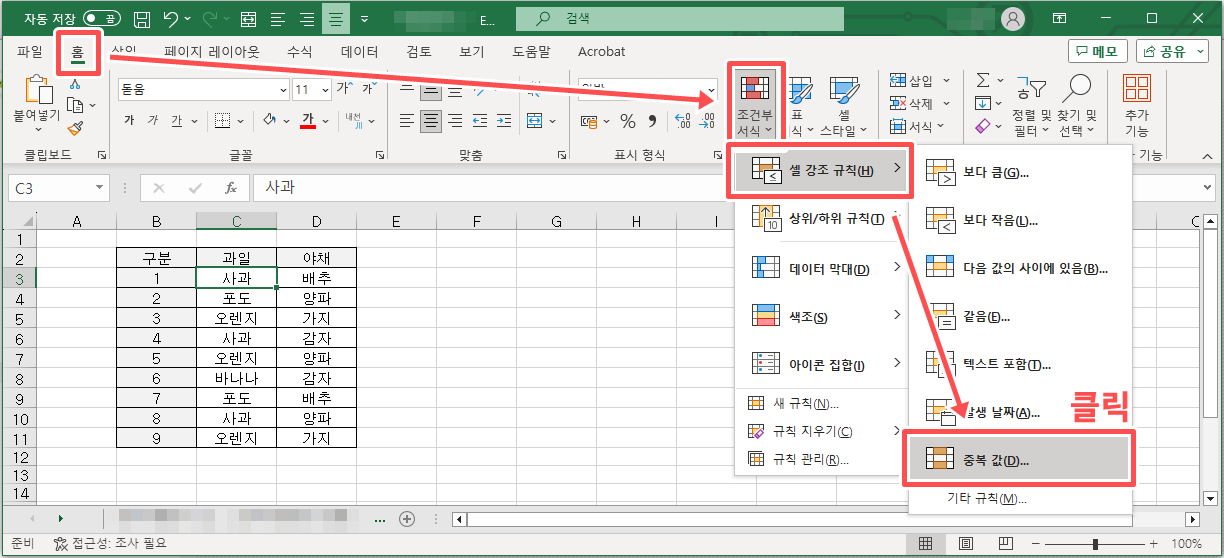Switch to the 페이지 레이아웃 tab
Image resolution: width=1224 pixels, height=558 pixels.
pos(211,52)
